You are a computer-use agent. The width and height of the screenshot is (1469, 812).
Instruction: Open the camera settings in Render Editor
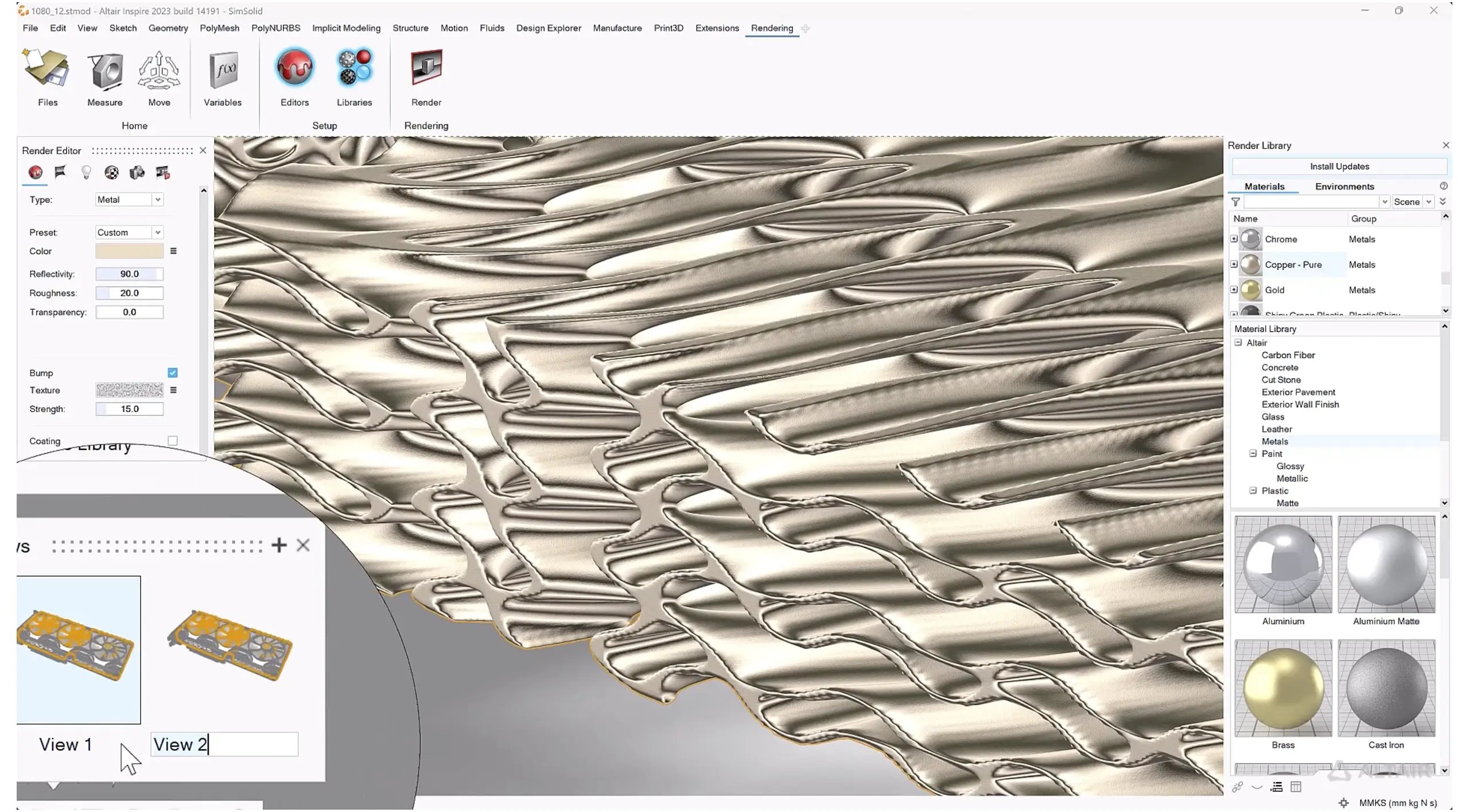pos(137,173)
